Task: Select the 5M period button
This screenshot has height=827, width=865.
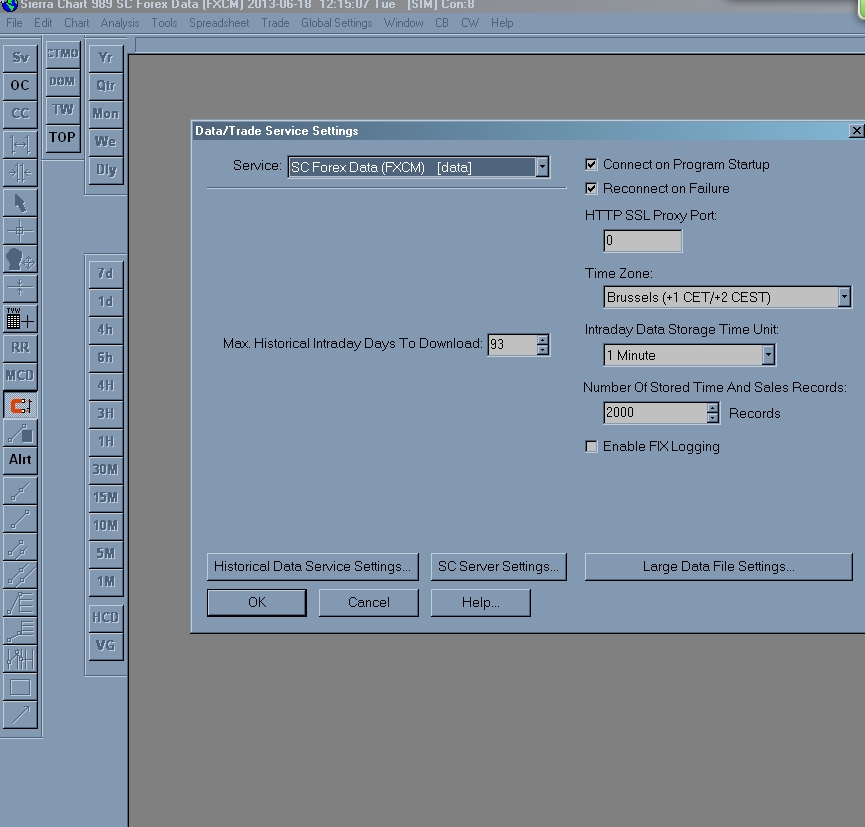Action: coord(106,554)
